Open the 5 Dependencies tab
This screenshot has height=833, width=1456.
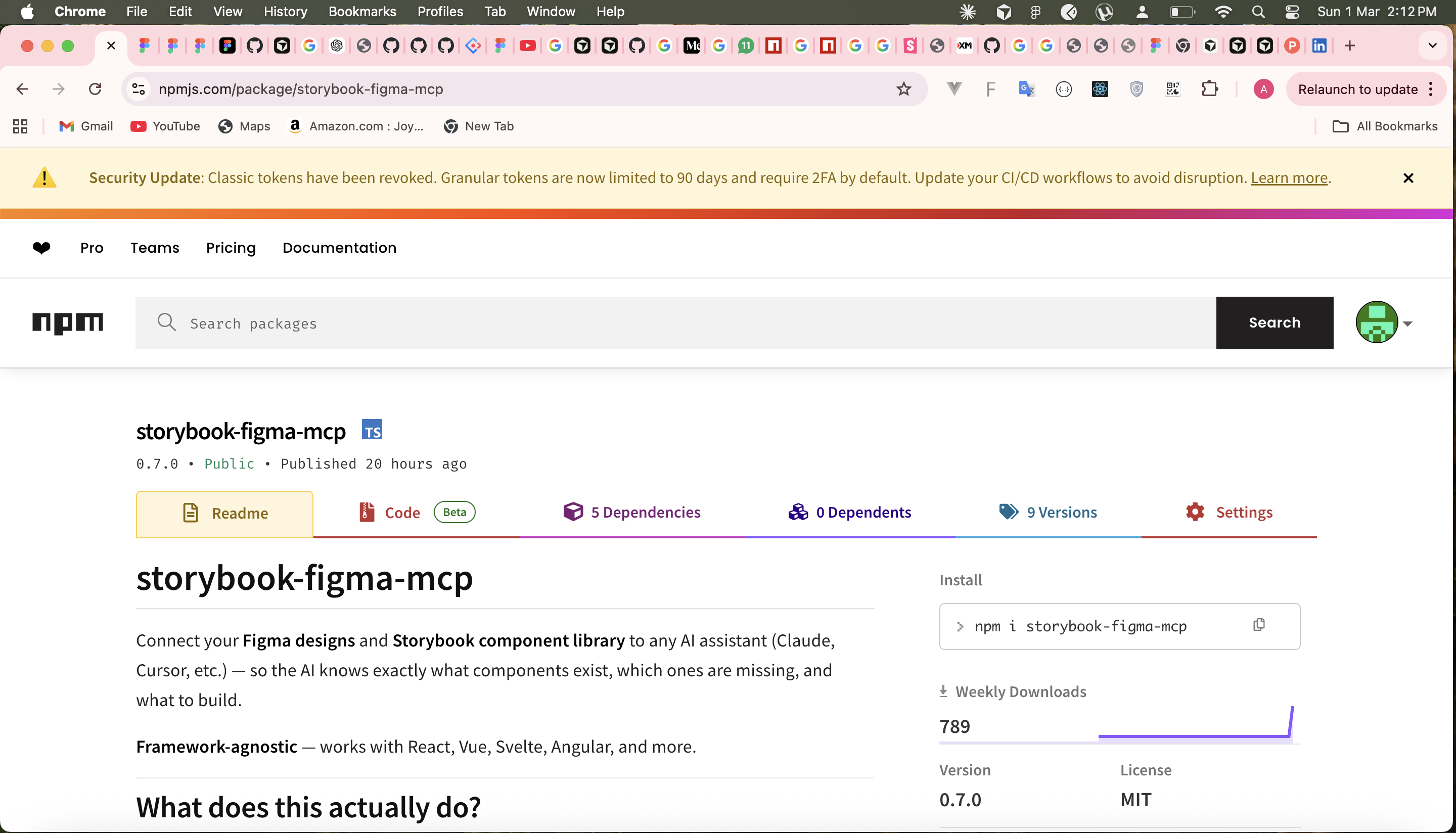[x=631, y=512]
